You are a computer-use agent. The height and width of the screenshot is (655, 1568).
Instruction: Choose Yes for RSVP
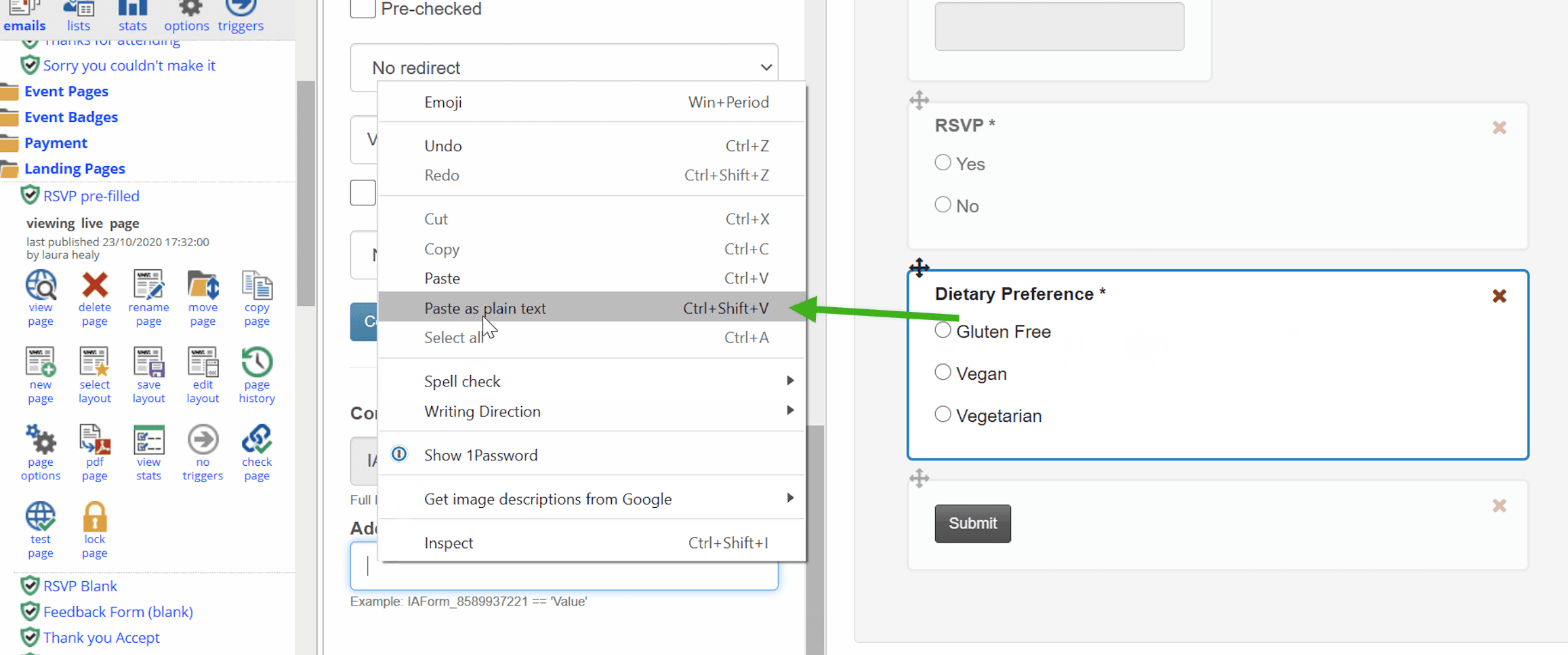click(943, 163)
